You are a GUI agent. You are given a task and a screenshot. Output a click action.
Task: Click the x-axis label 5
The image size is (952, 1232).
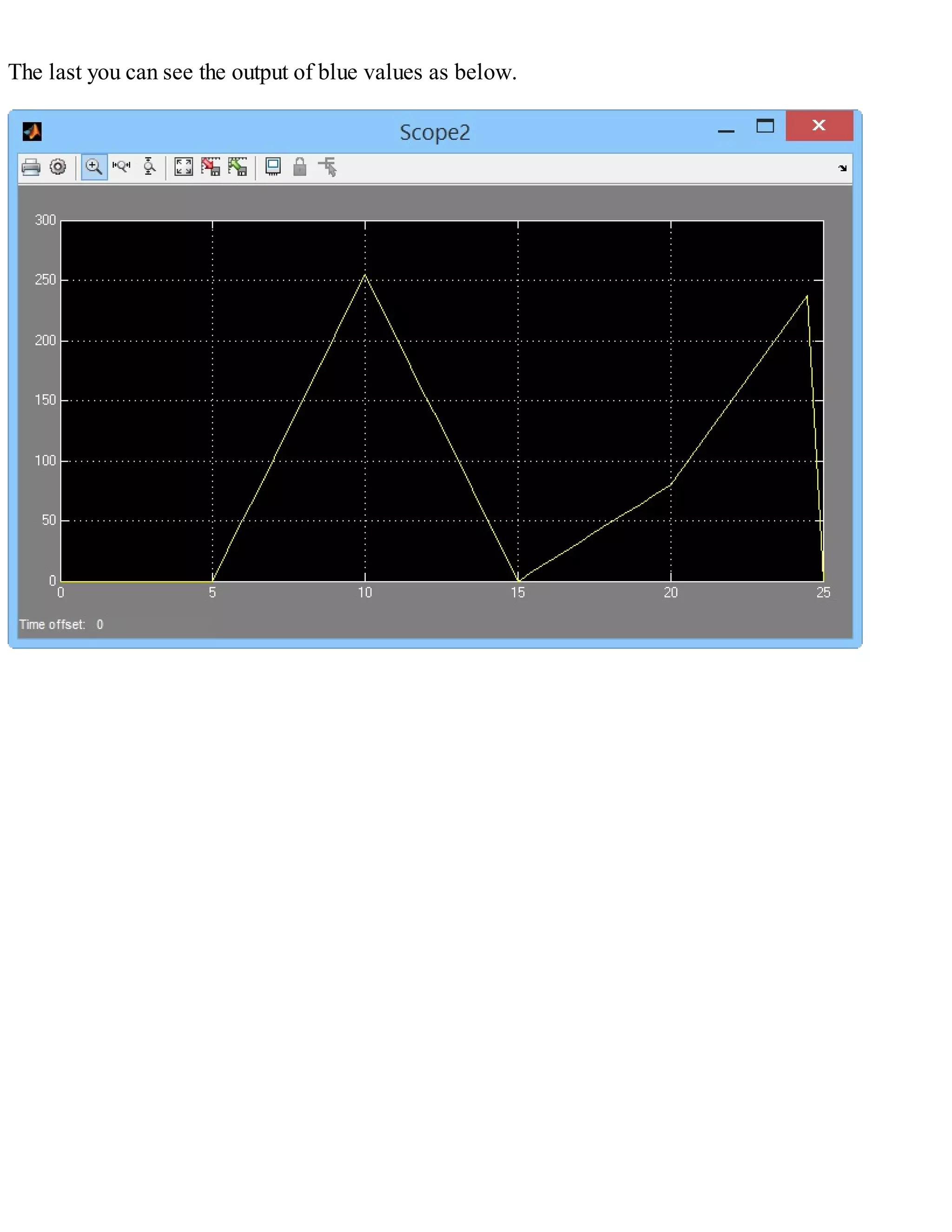click(212, 592)
